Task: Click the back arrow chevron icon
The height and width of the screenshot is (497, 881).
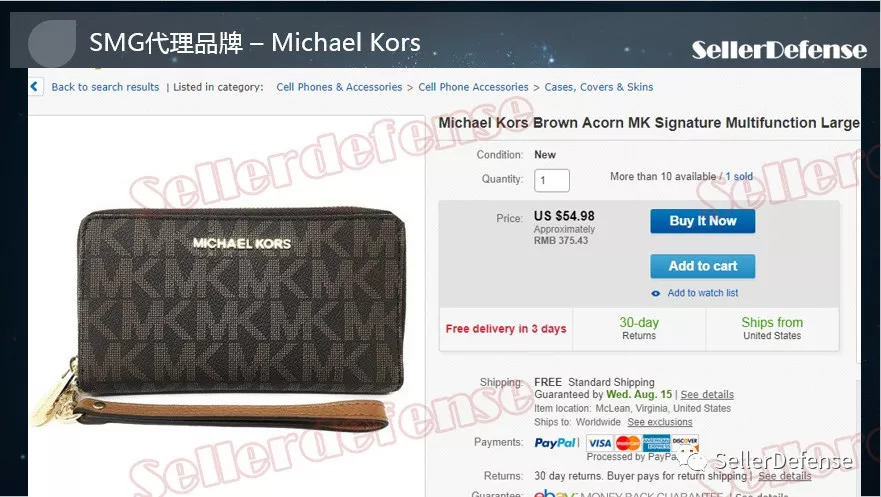Action: point(35,86)
